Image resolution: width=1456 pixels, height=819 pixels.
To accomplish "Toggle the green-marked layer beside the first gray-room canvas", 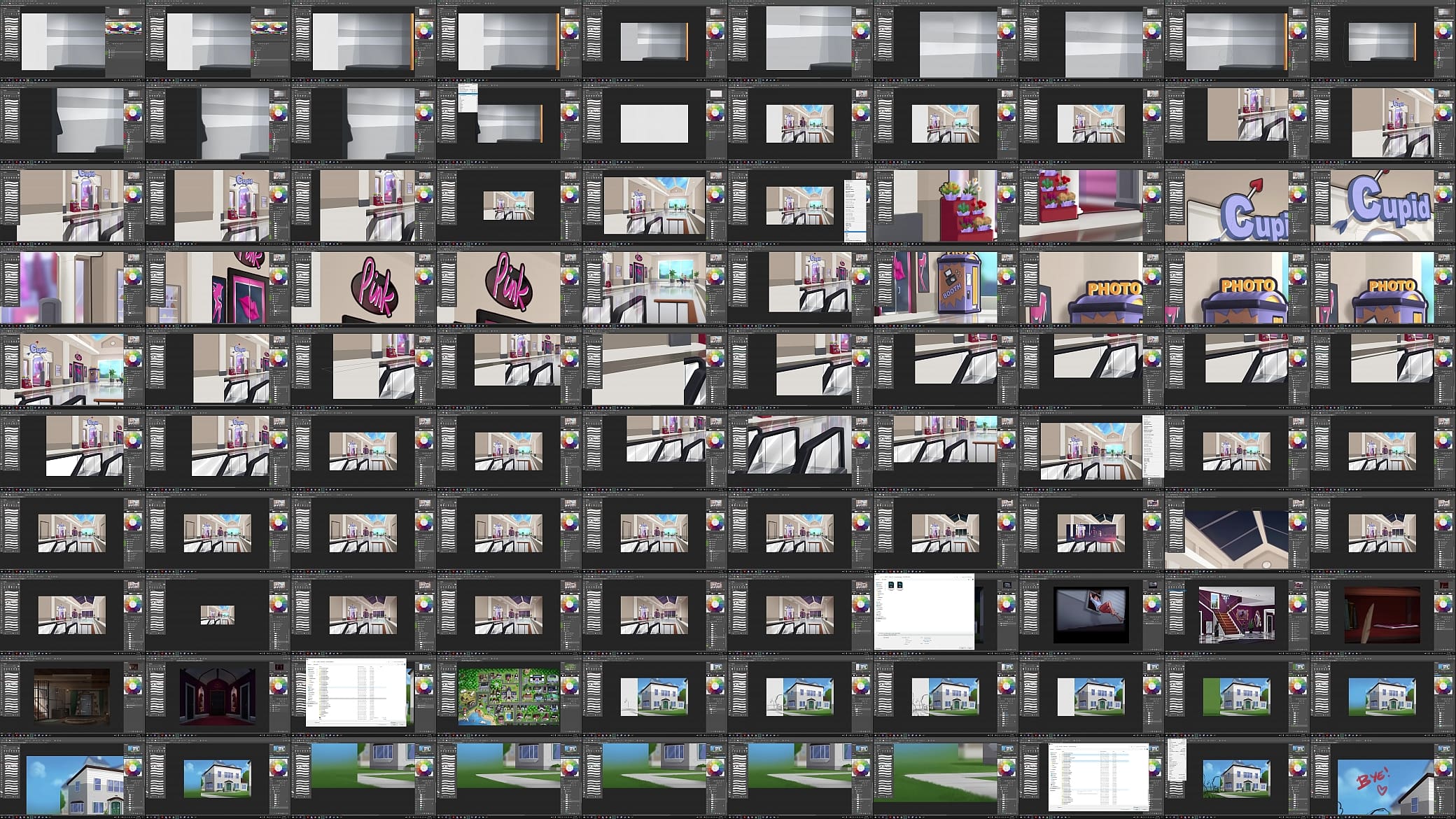I will click(124, 52).
